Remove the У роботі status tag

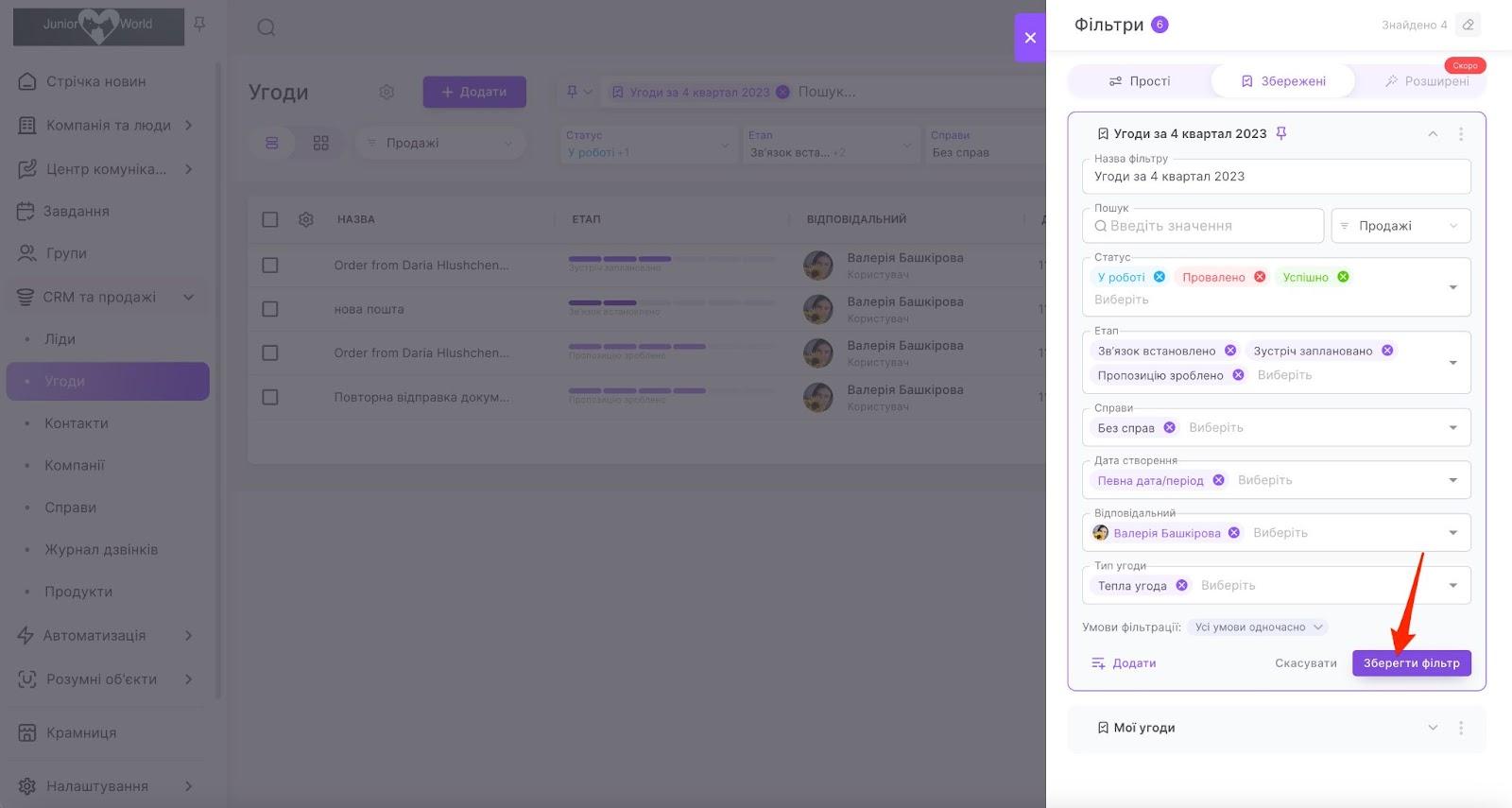1160,277
